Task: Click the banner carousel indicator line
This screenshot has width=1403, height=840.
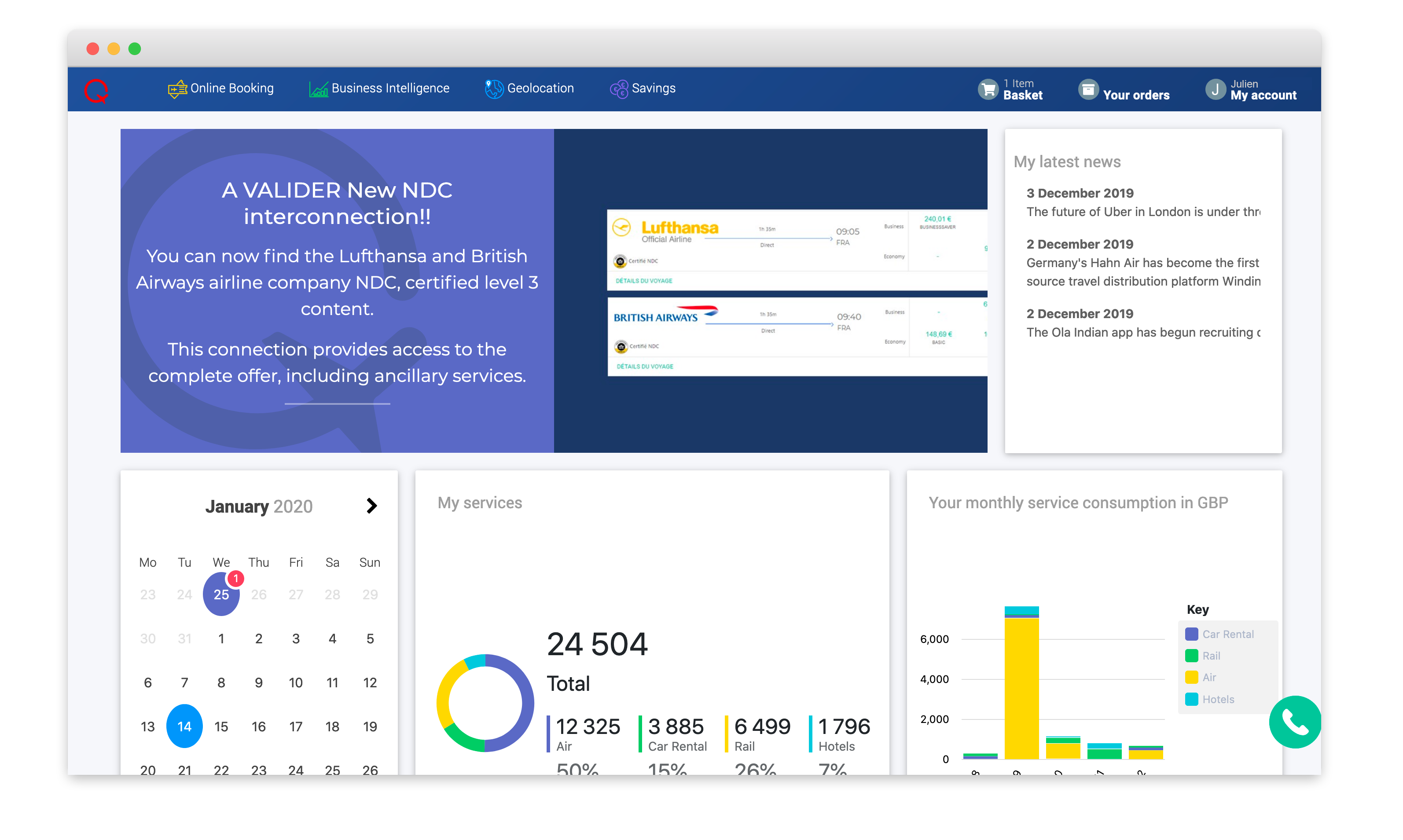Action: pyautogui.click(x=337, y=403)
